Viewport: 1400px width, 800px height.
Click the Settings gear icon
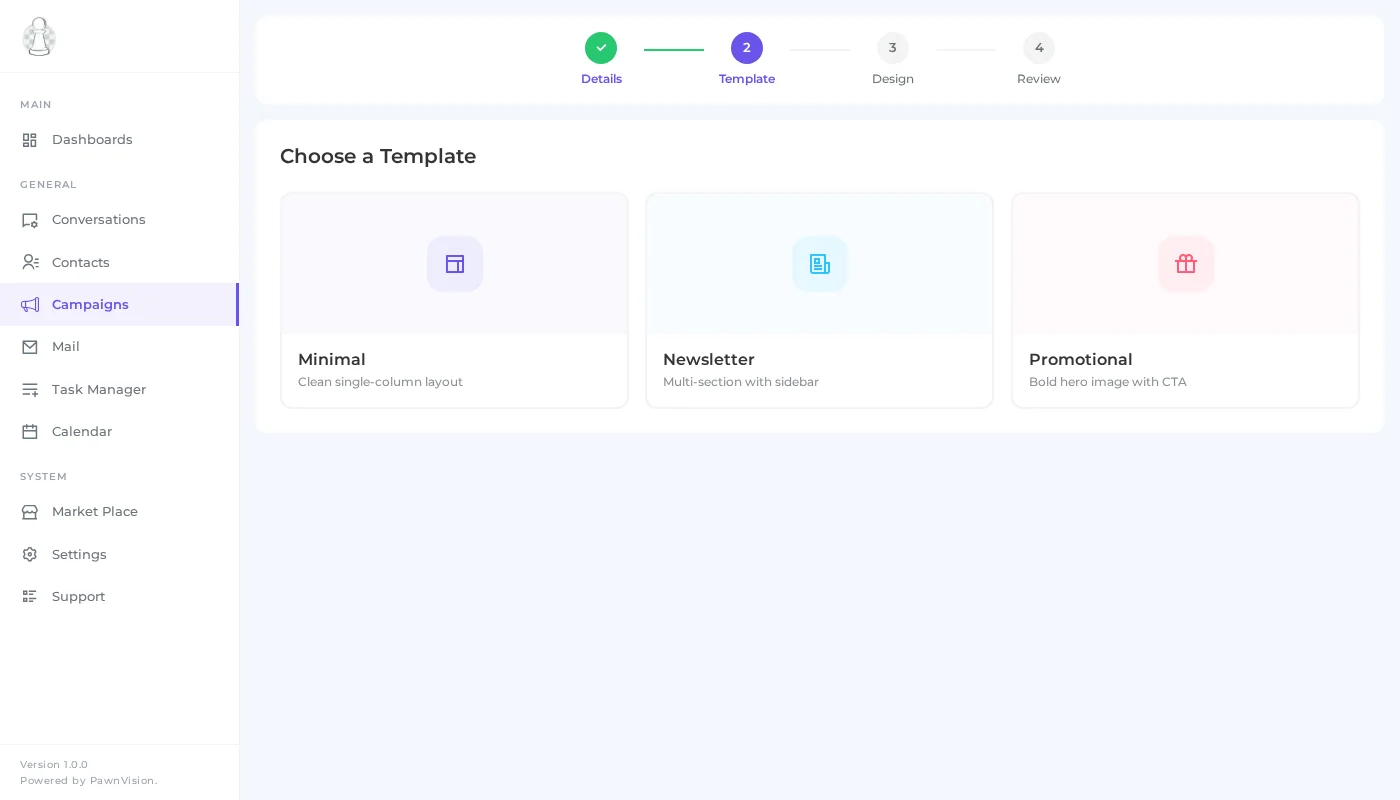(30, 554)
